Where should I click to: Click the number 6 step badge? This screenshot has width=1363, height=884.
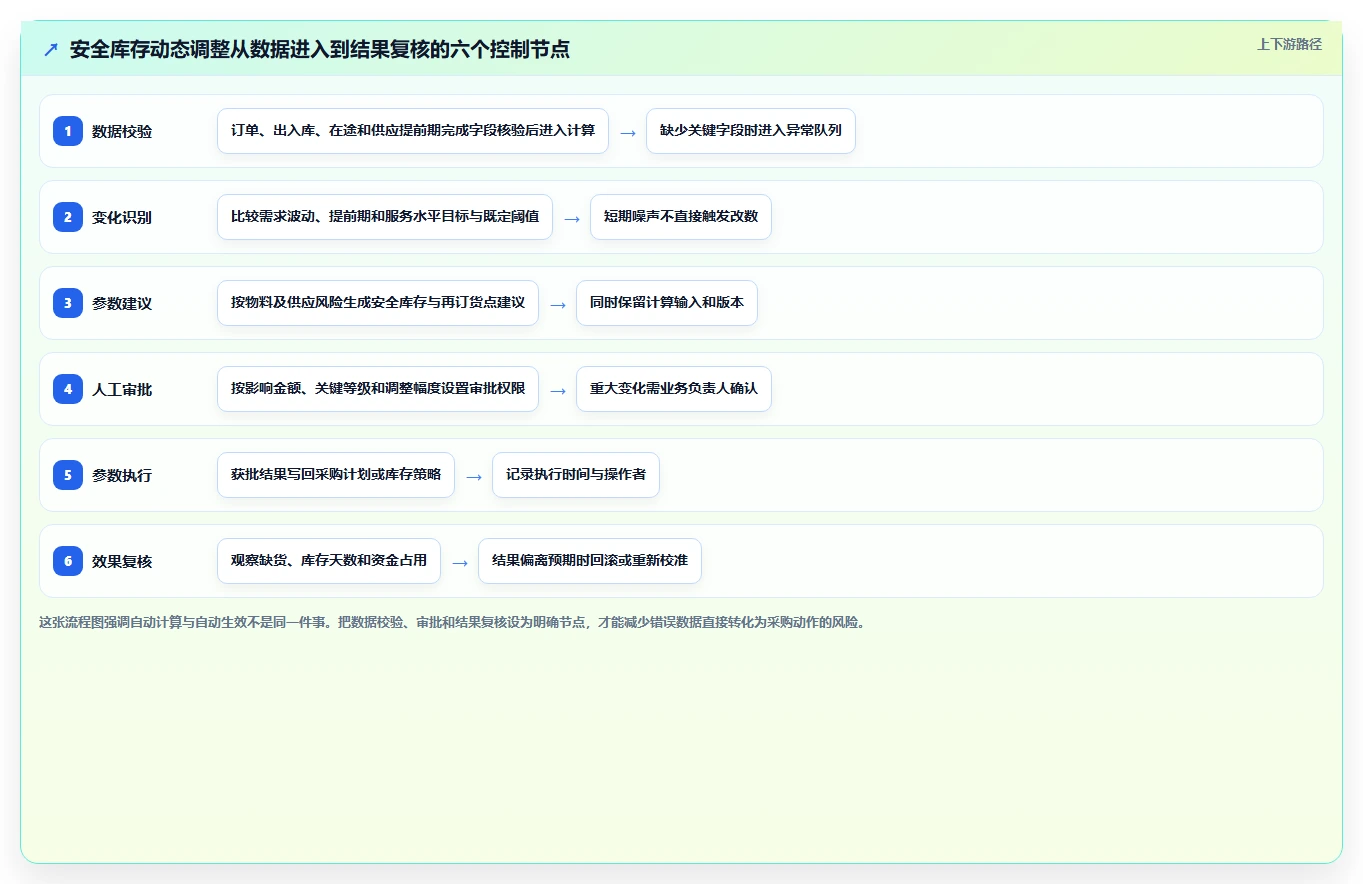pos(68,560)
